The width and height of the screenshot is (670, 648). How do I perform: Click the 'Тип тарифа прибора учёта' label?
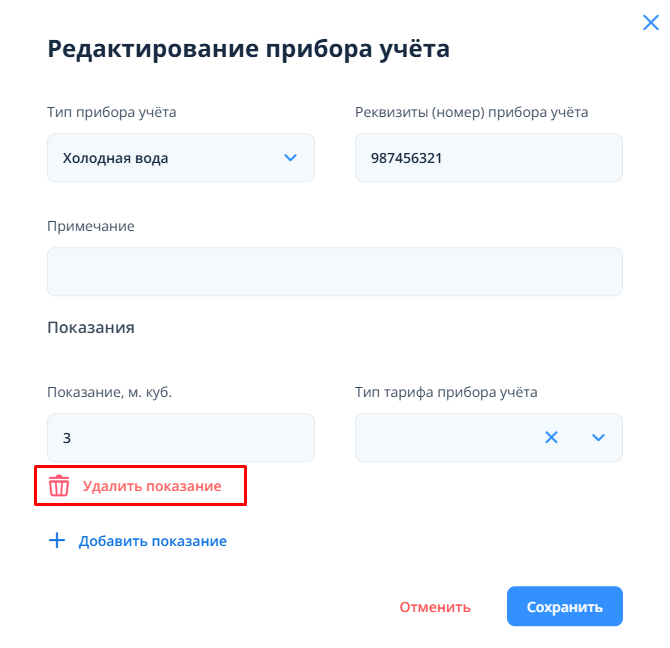[x=446, y=393]
